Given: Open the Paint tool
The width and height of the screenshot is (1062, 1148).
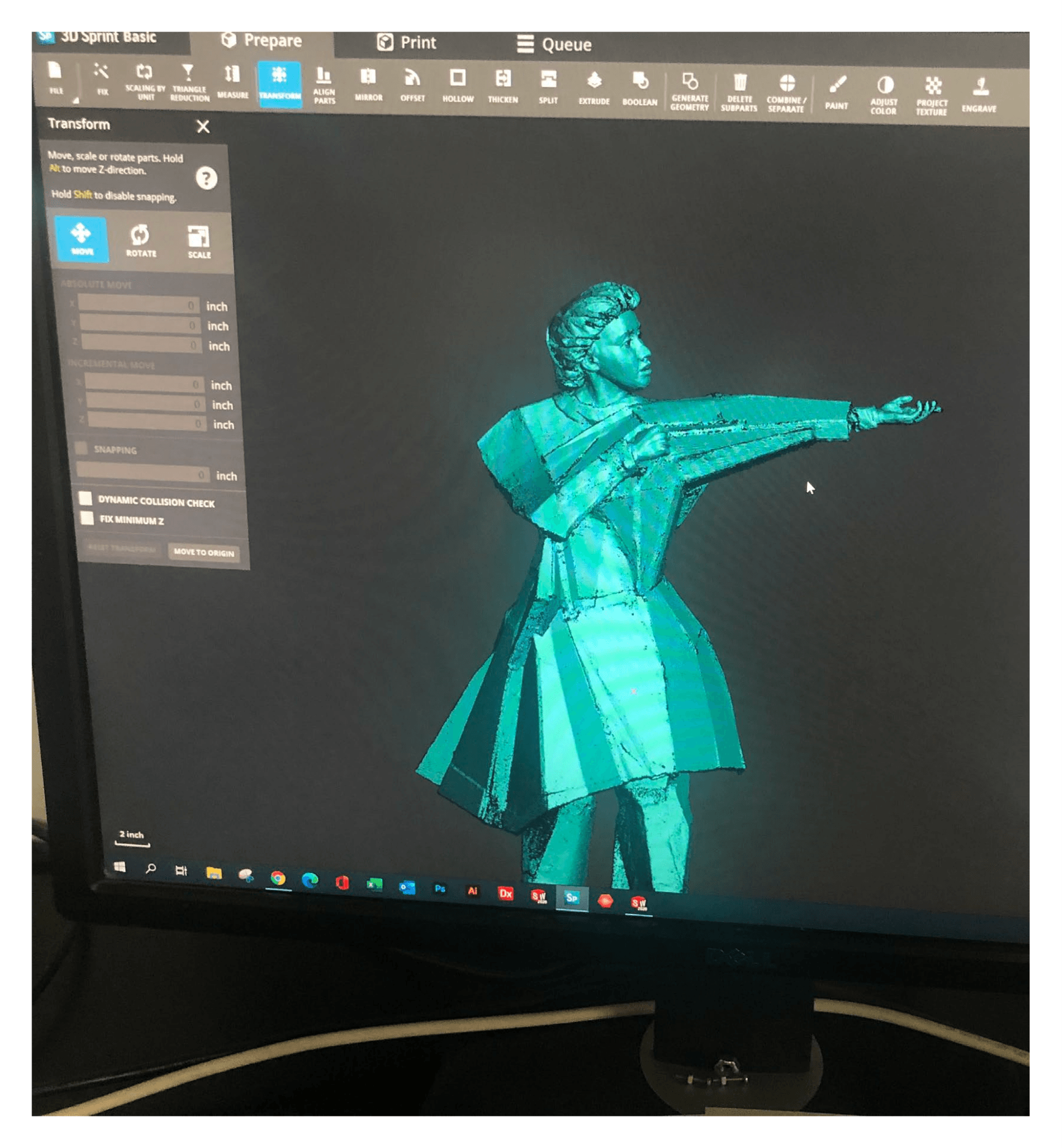Looking at the screenshot, I should [837, 92].
